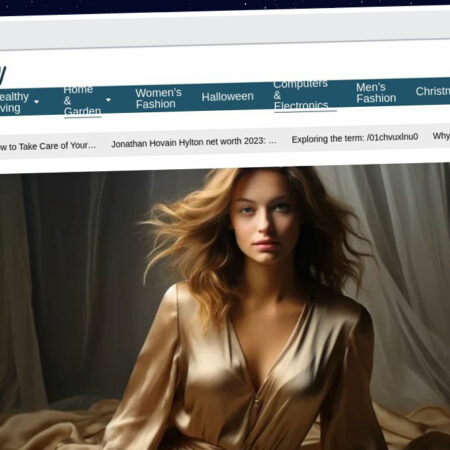Image resolution: width=450 pixels, height=450 pixels.
Task: Open the Home & Garden menu item
Action: coord(82,100)
